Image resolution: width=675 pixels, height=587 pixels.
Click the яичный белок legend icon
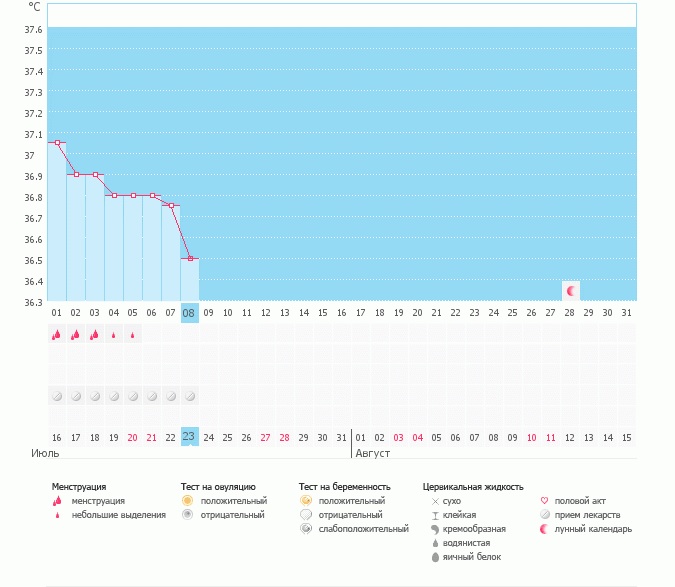tap(435, 556)
